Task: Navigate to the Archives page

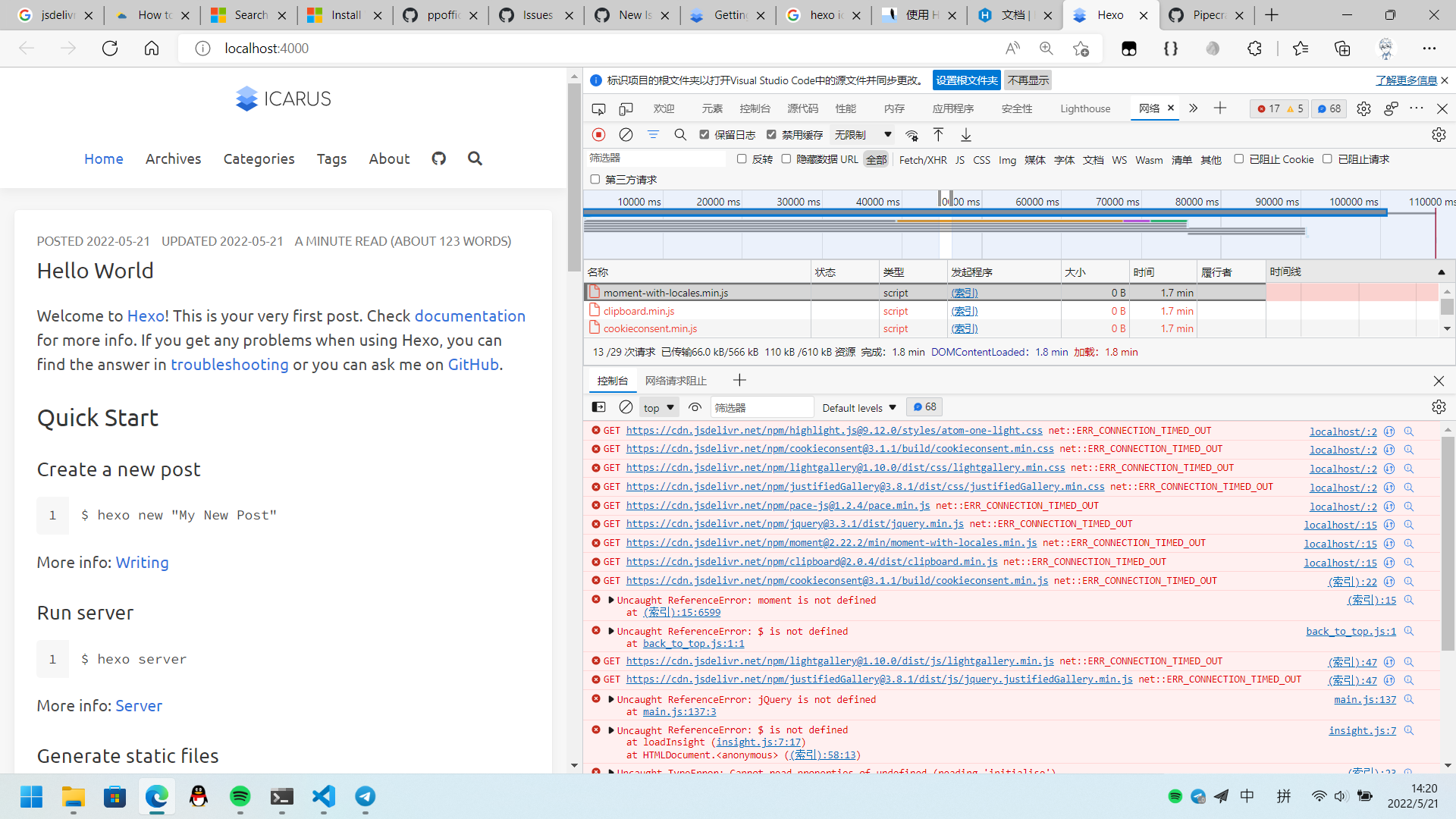Action: 173,158
